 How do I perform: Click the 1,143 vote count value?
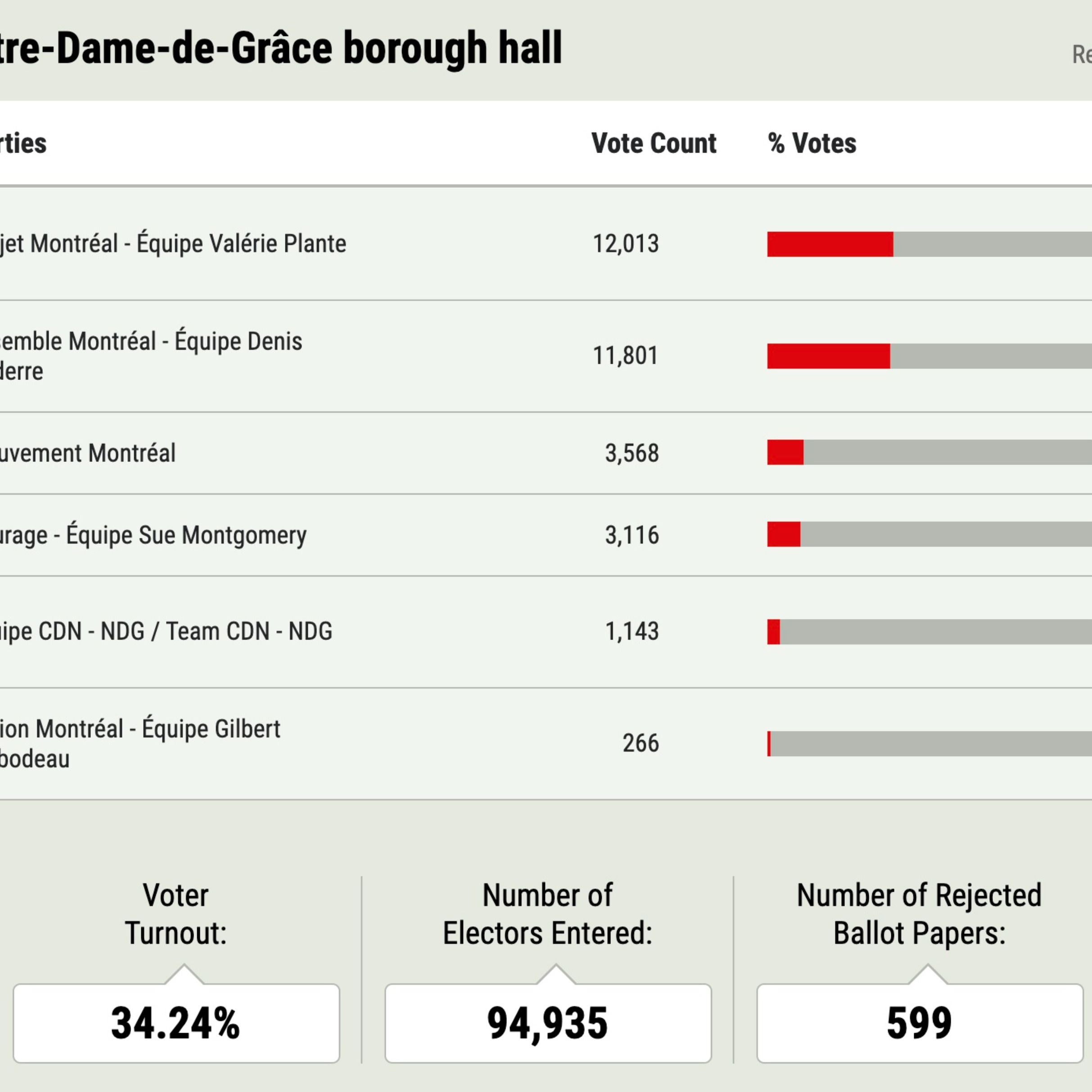pyautogui.click(x=632, y=632)
